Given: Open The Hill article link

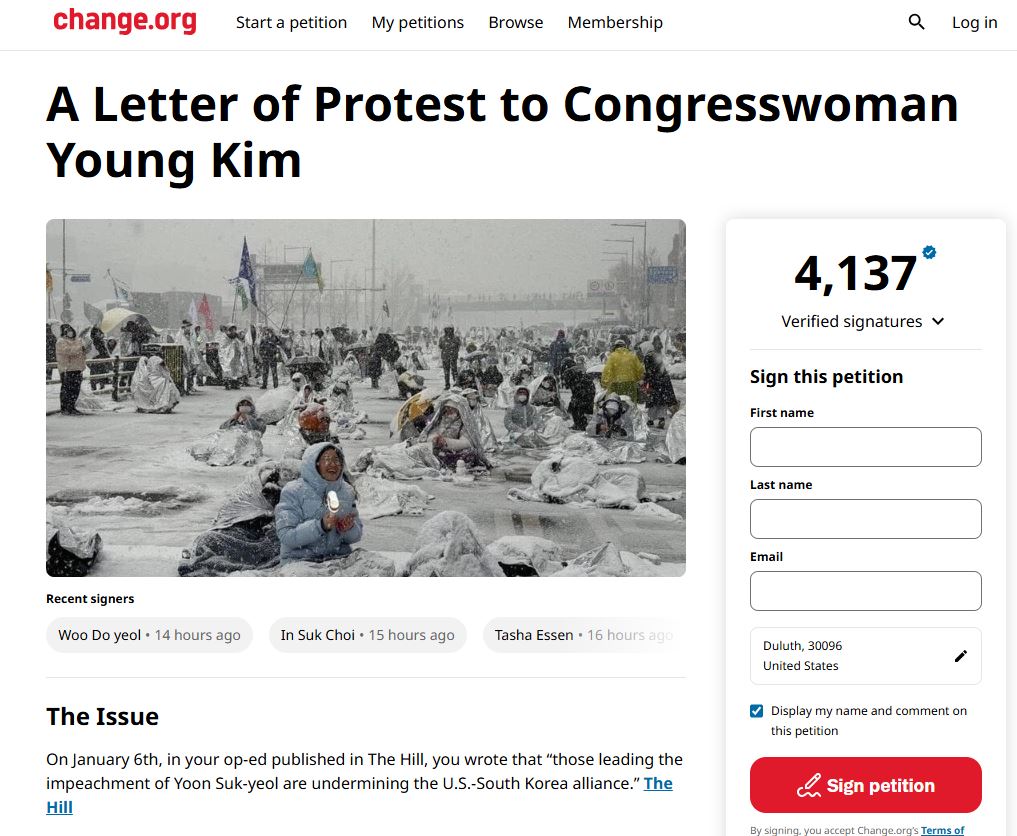Looking at the screenshot, I should click(x=657, y=783).
